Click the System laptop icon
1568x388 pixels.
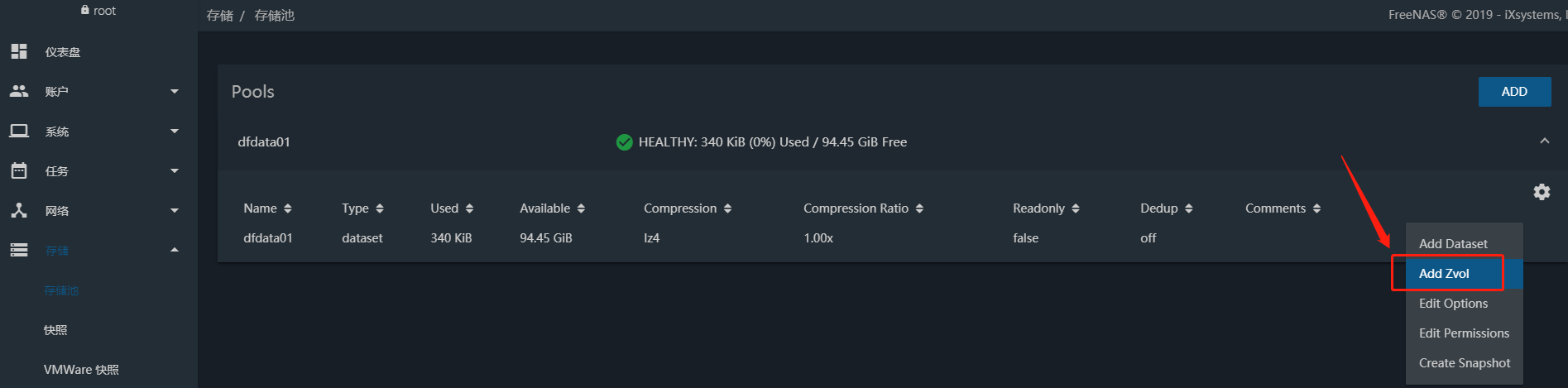(19, 131)
